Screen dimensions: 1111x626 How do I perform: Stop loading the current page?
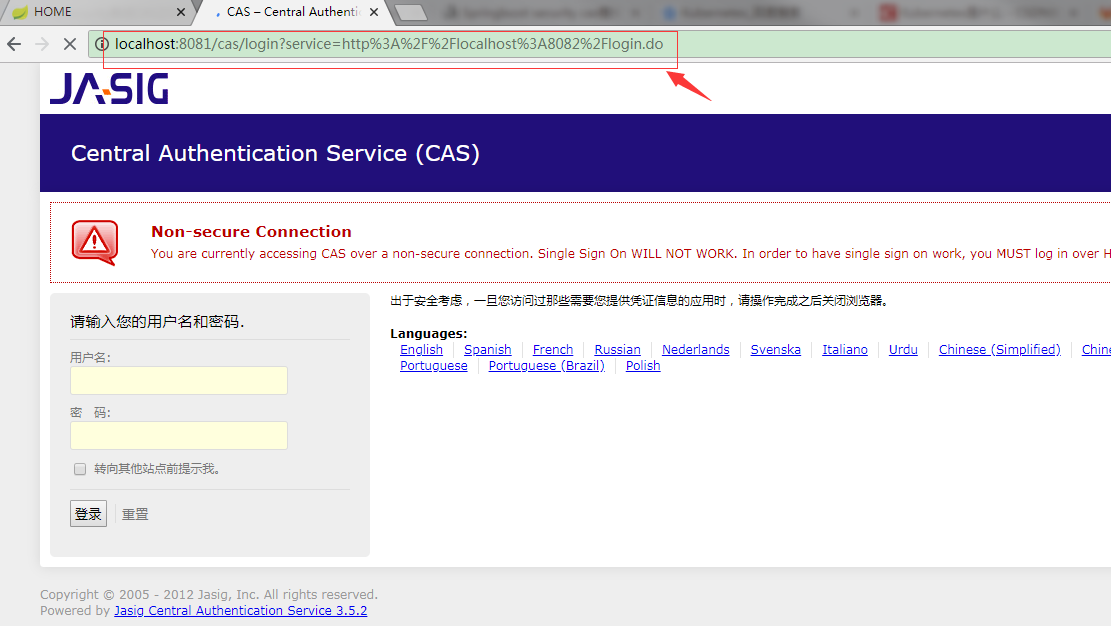coord(69,44)
